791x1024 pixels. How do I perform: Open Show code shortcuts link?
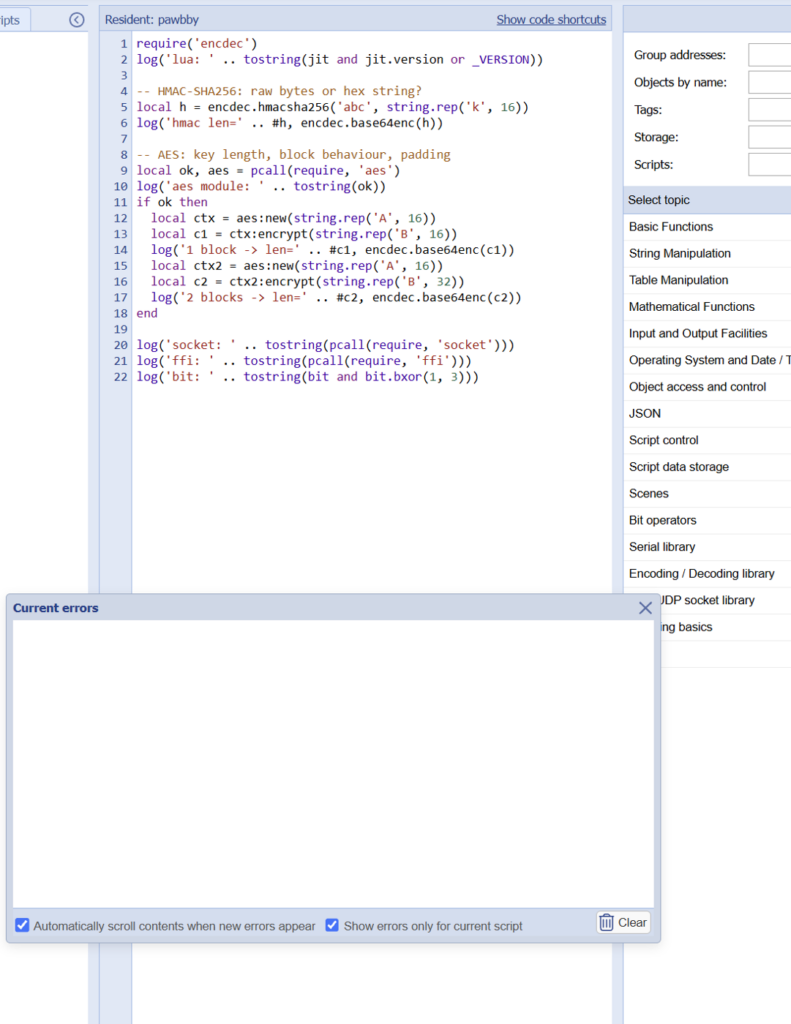click(551, 20)
